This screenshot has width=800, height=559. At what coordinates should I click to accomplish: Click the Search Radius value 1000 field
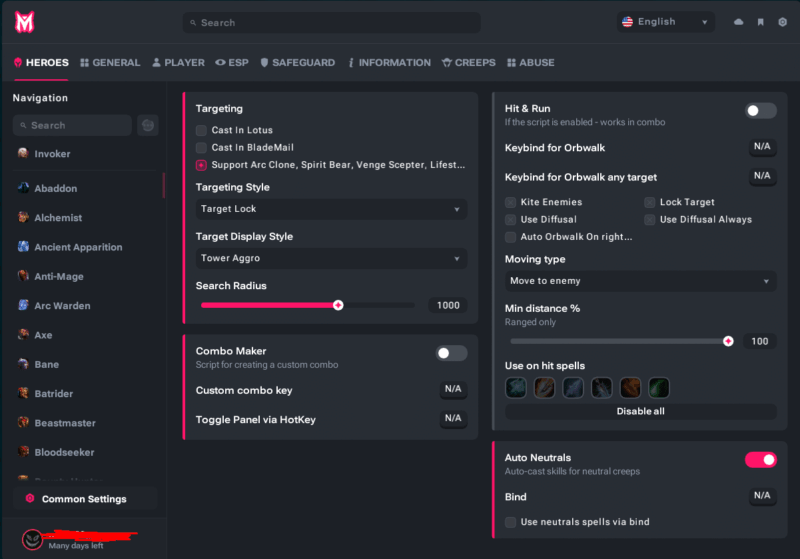(x=448, y=305)
